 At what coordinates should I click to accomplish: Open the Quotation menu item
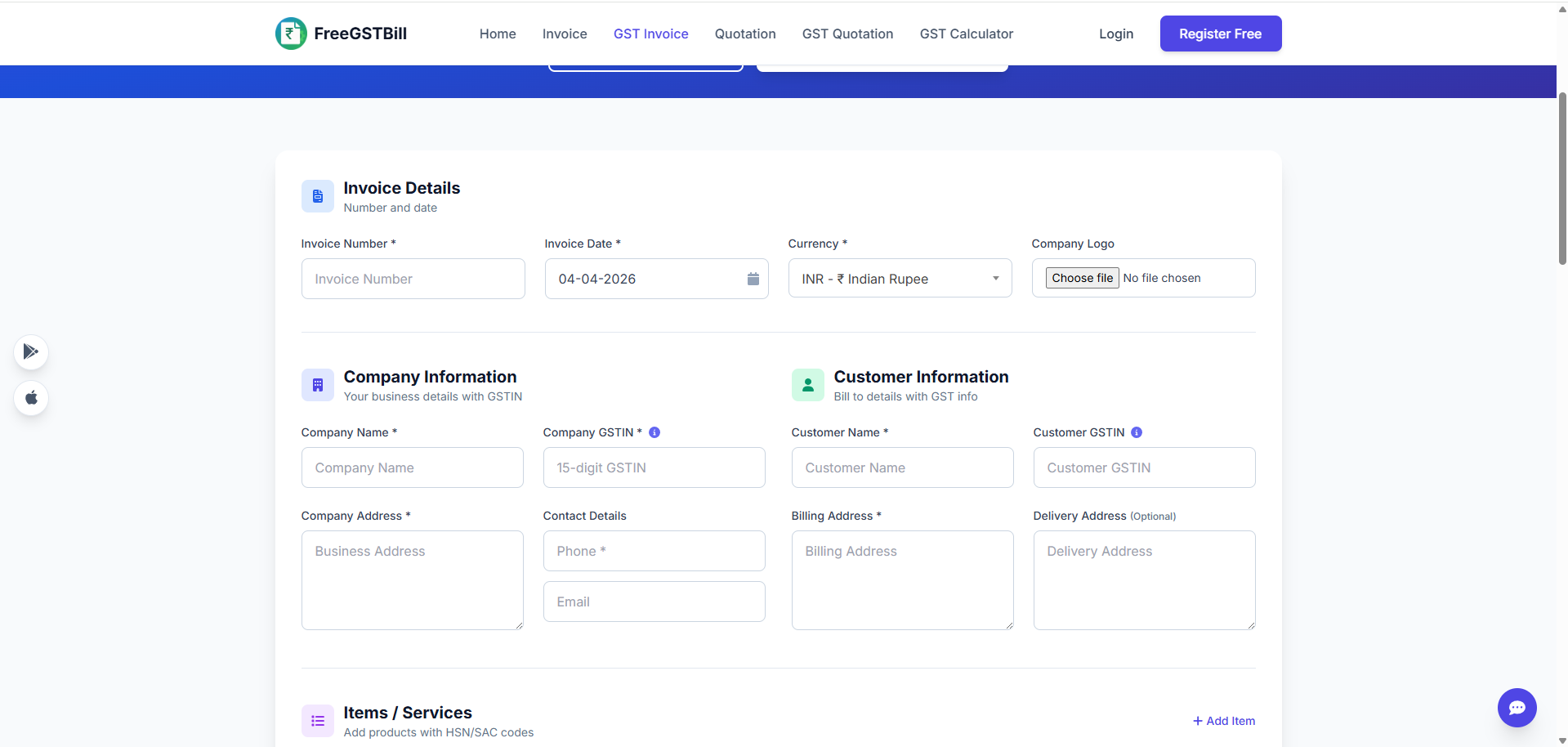(744, 34)
